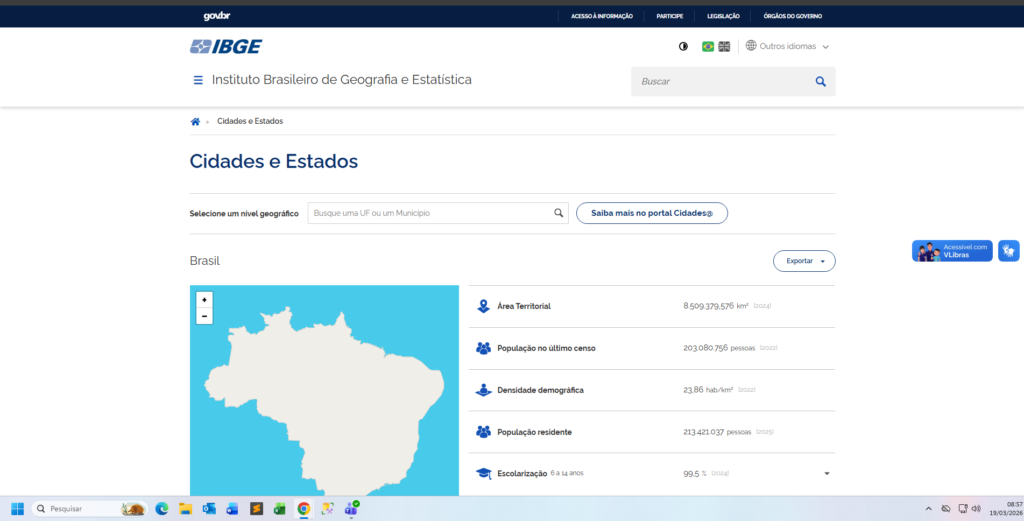Viewport: 1024px width, 521px height.
Task: Toggle the high contrast mode icon
Action: [683, 46]
